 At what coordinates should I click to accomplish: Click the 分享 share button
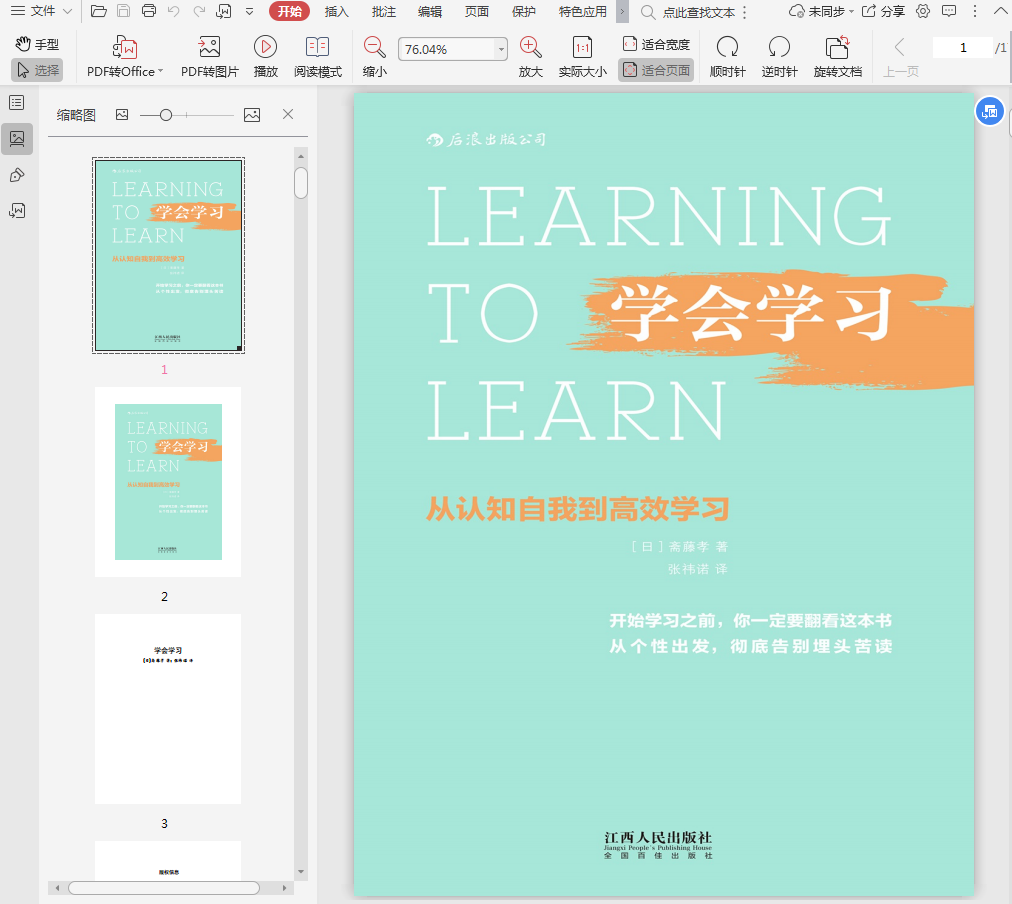point(883,11)
